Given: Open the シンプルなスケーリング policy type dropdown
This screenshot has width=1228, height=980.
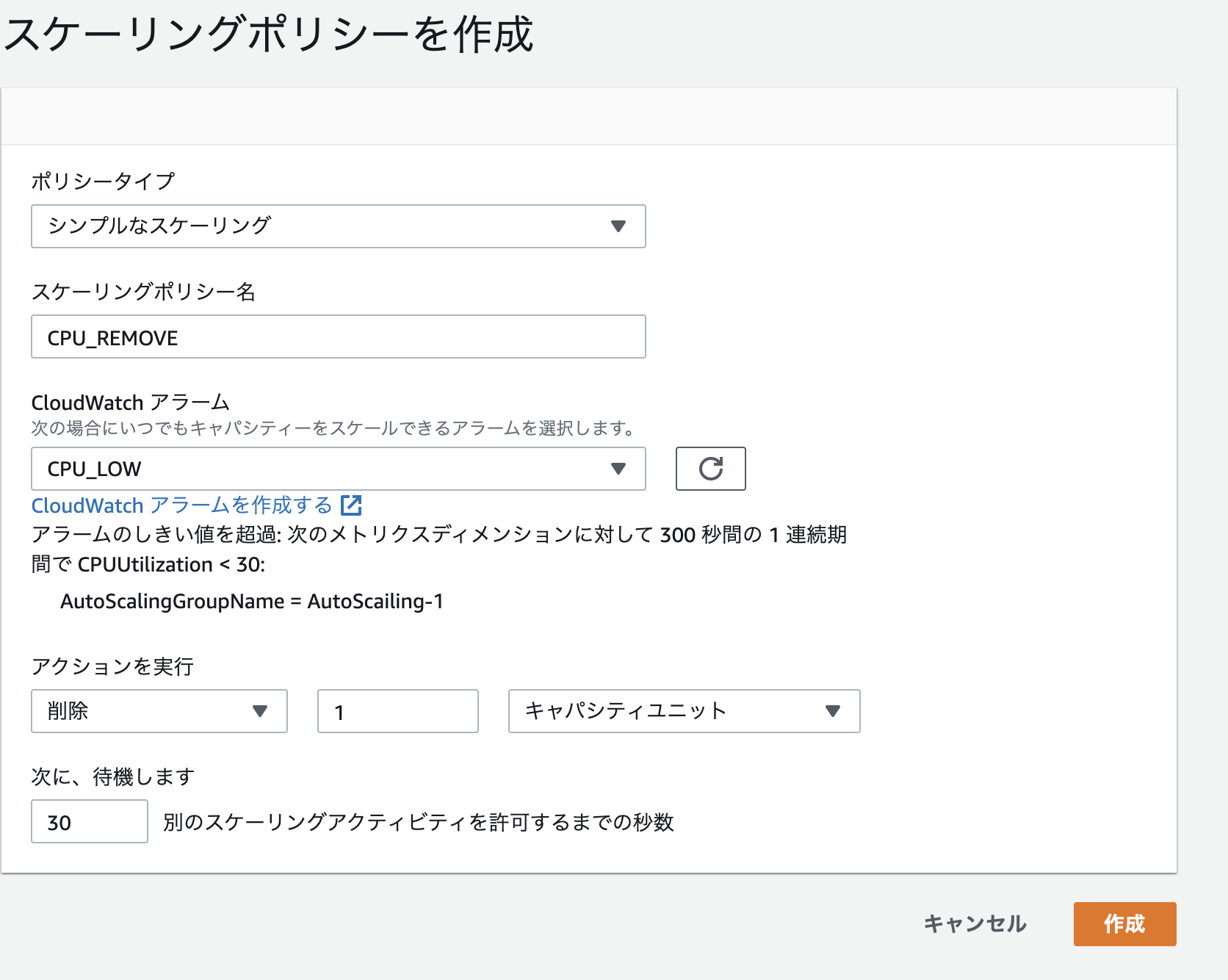Looking at the screenshot, I should click(x=338, y=227).
